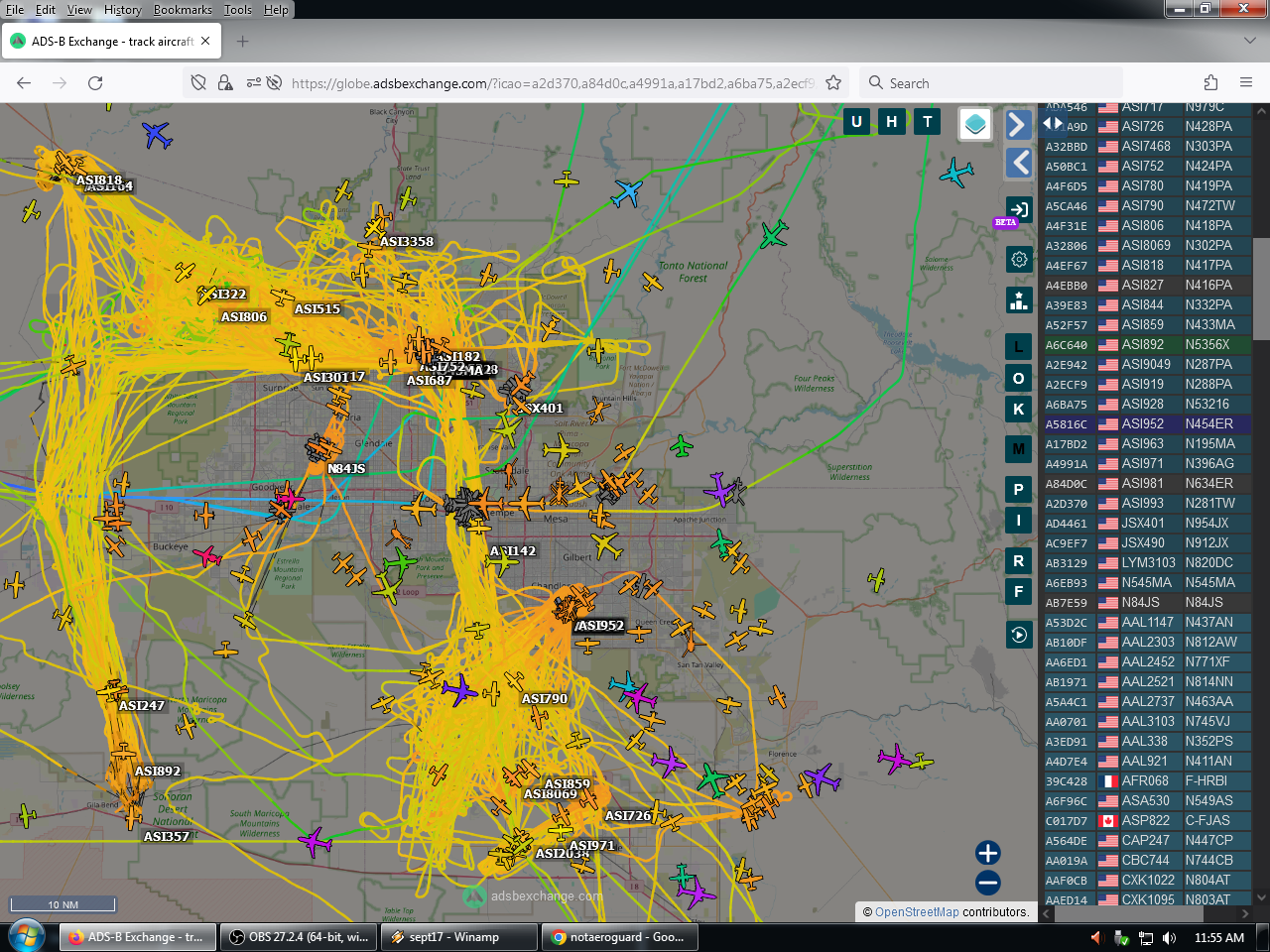Click the system tray network icon
The height and width of the screenshot is (952, 1270).
click(x=1146, y=938)
